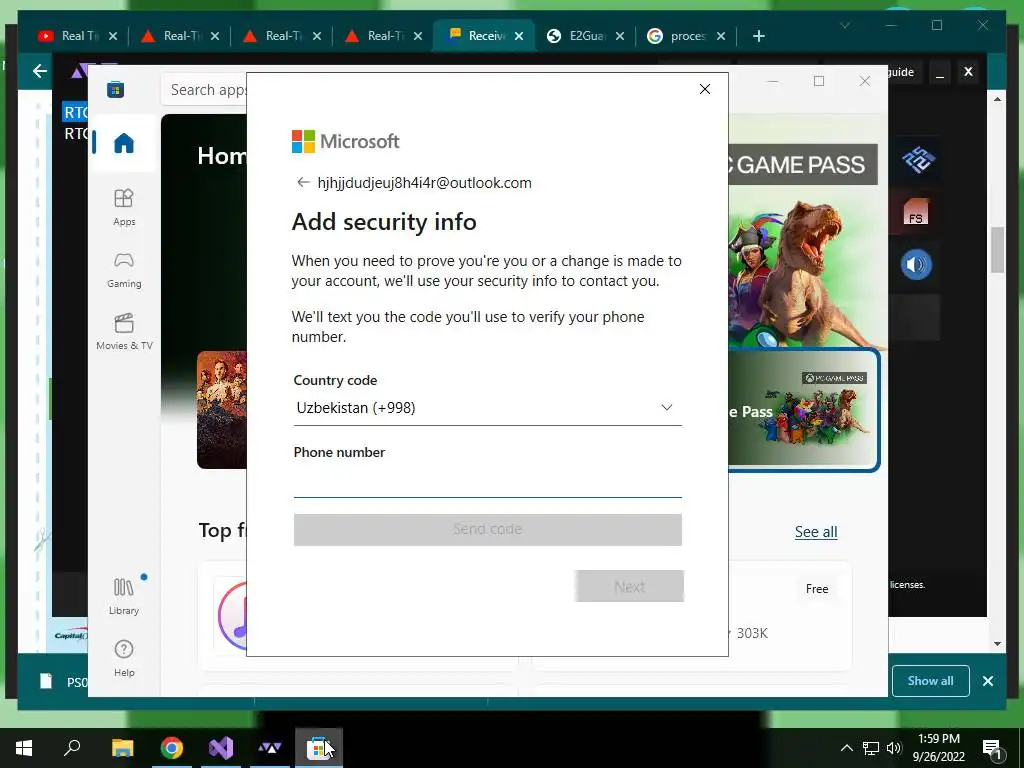Click Show all in downloads bar

click(930, 680)
